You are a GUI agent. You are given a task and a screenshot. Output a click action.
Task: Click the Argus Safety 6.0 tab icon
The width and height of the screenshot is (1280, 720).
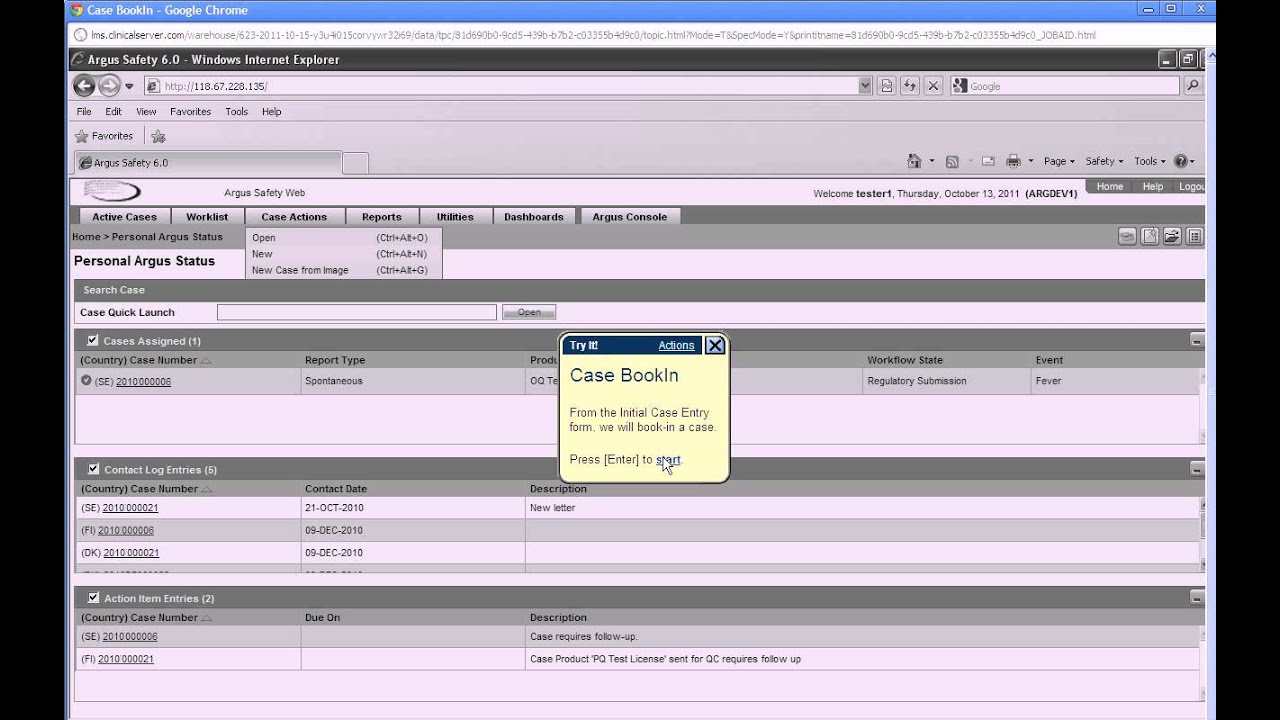pos(86,163)
